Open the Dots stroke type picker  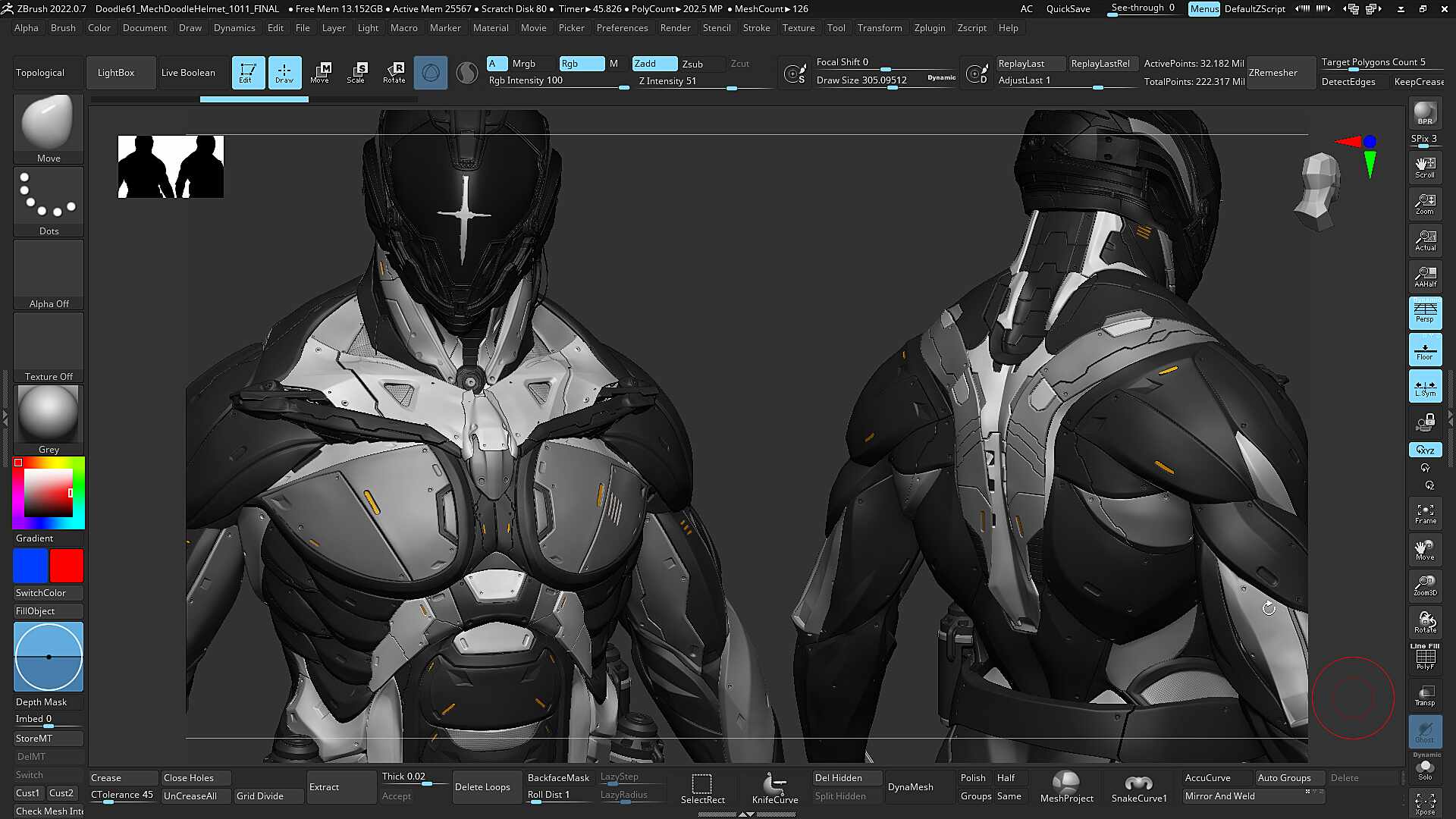coord(49,202)
